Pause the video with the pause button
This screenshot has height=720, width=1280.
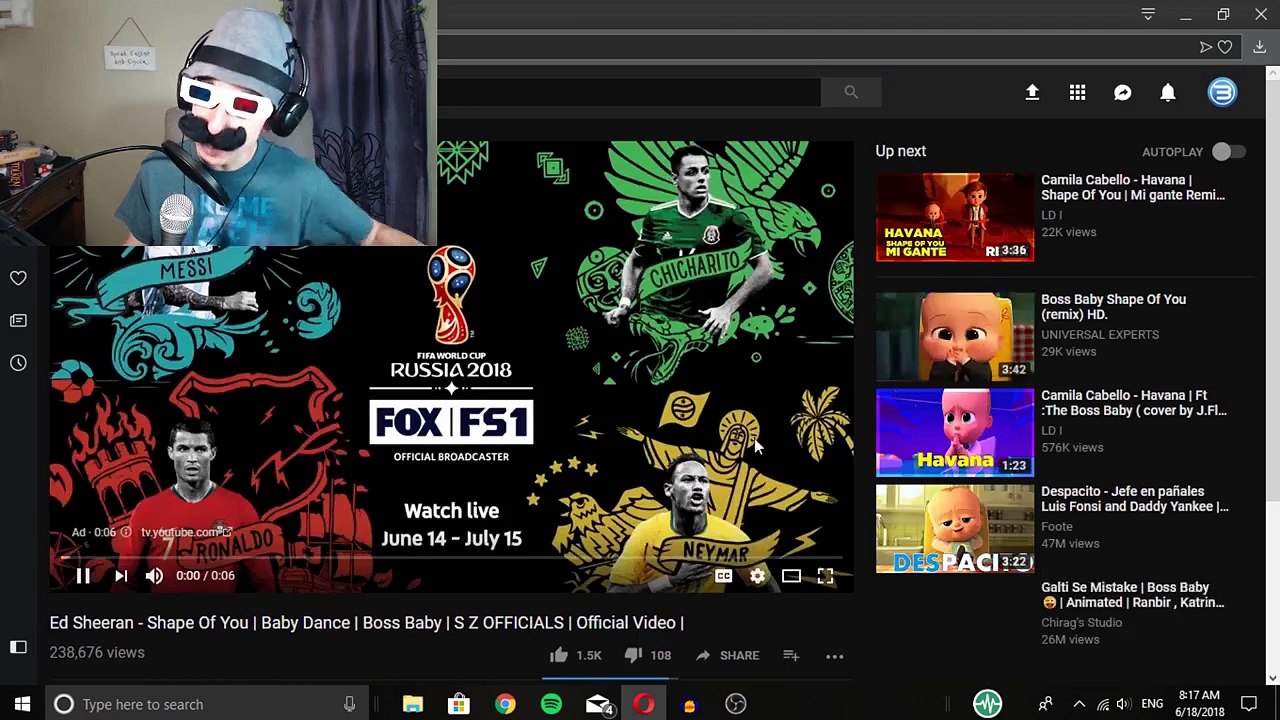click(x=83, y=576)
